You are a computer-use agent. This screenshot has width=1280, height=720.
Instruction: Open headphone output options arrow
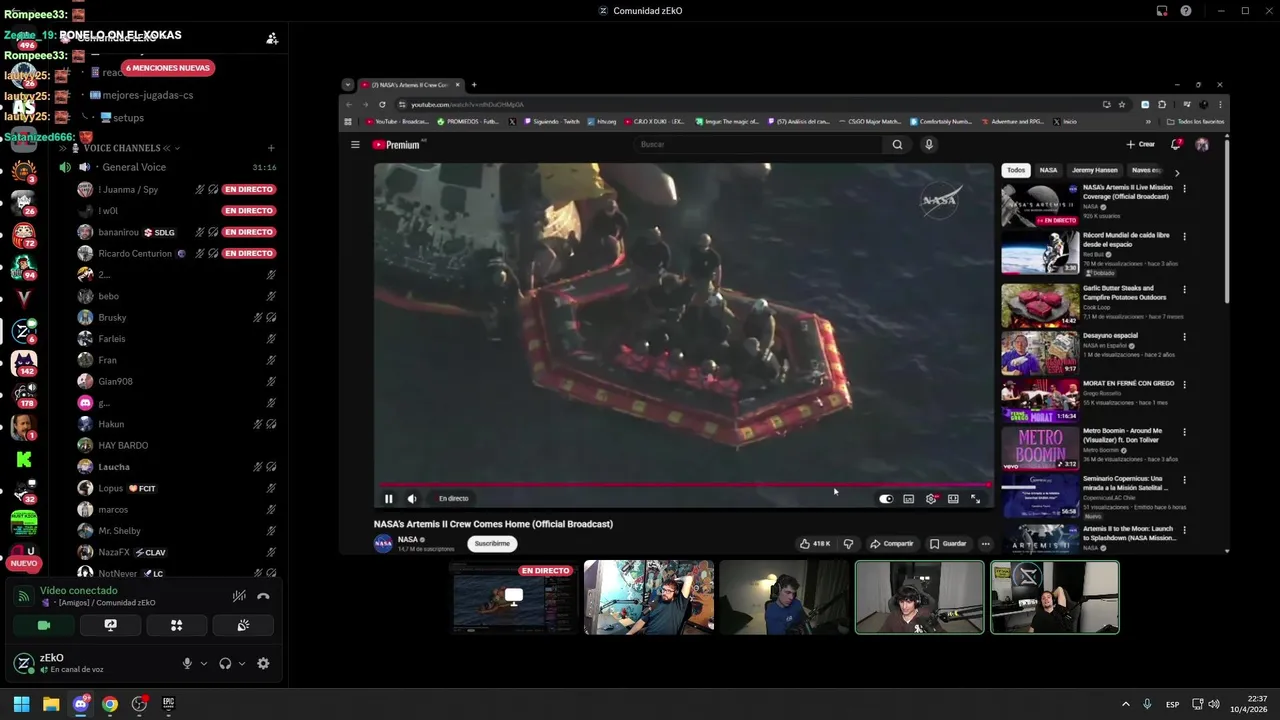tap(242, 663)
